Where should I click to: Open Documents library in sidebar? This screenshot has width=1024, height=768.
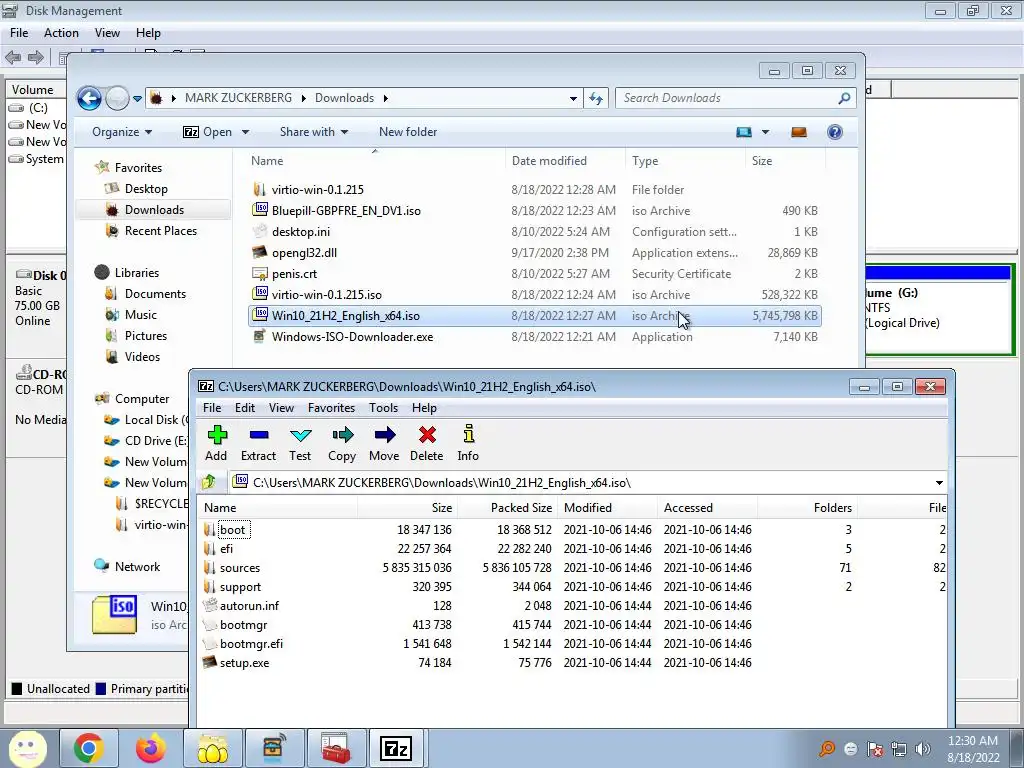[x=155, y=294]
